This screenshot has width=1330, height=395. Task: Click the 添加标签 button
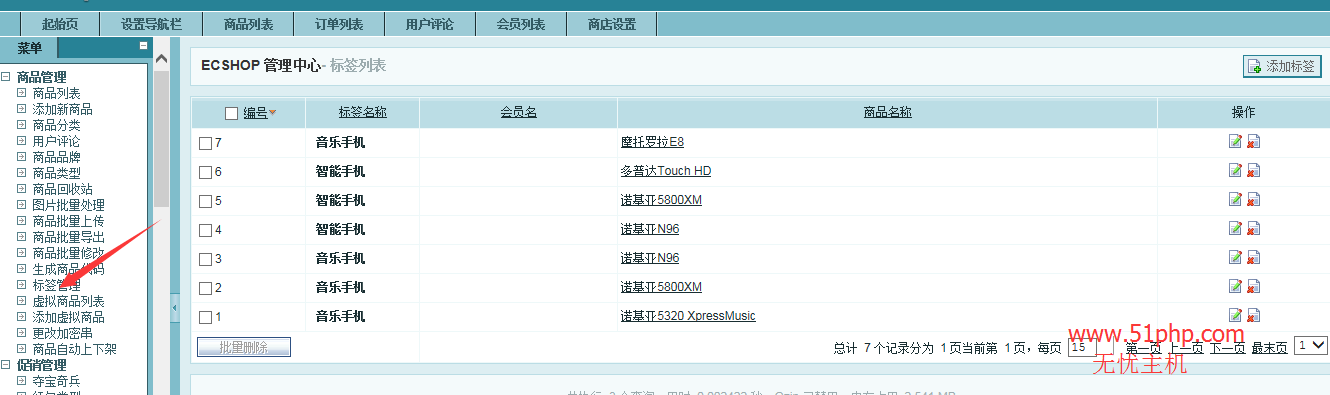[x=1282, y=66]
